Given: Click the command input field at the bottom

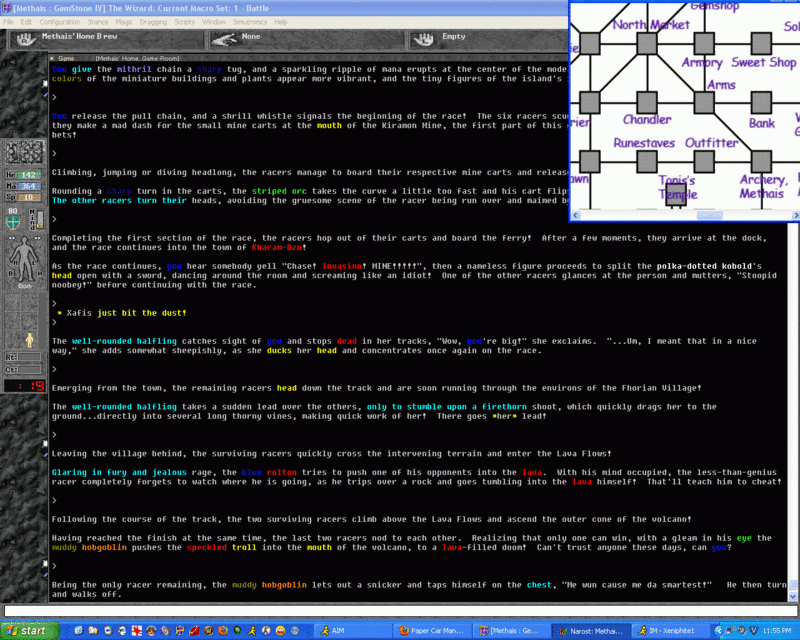Looking at the screenshot, I should 400,609.
